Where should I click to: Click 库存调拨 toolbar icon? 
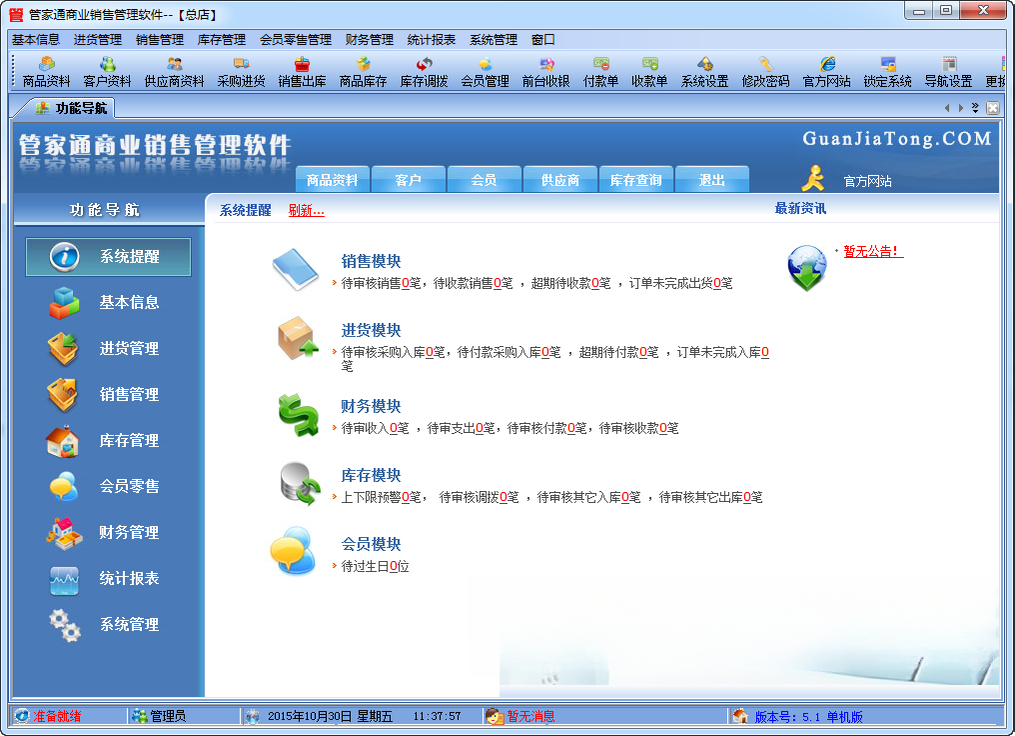[x=424, y=72]
